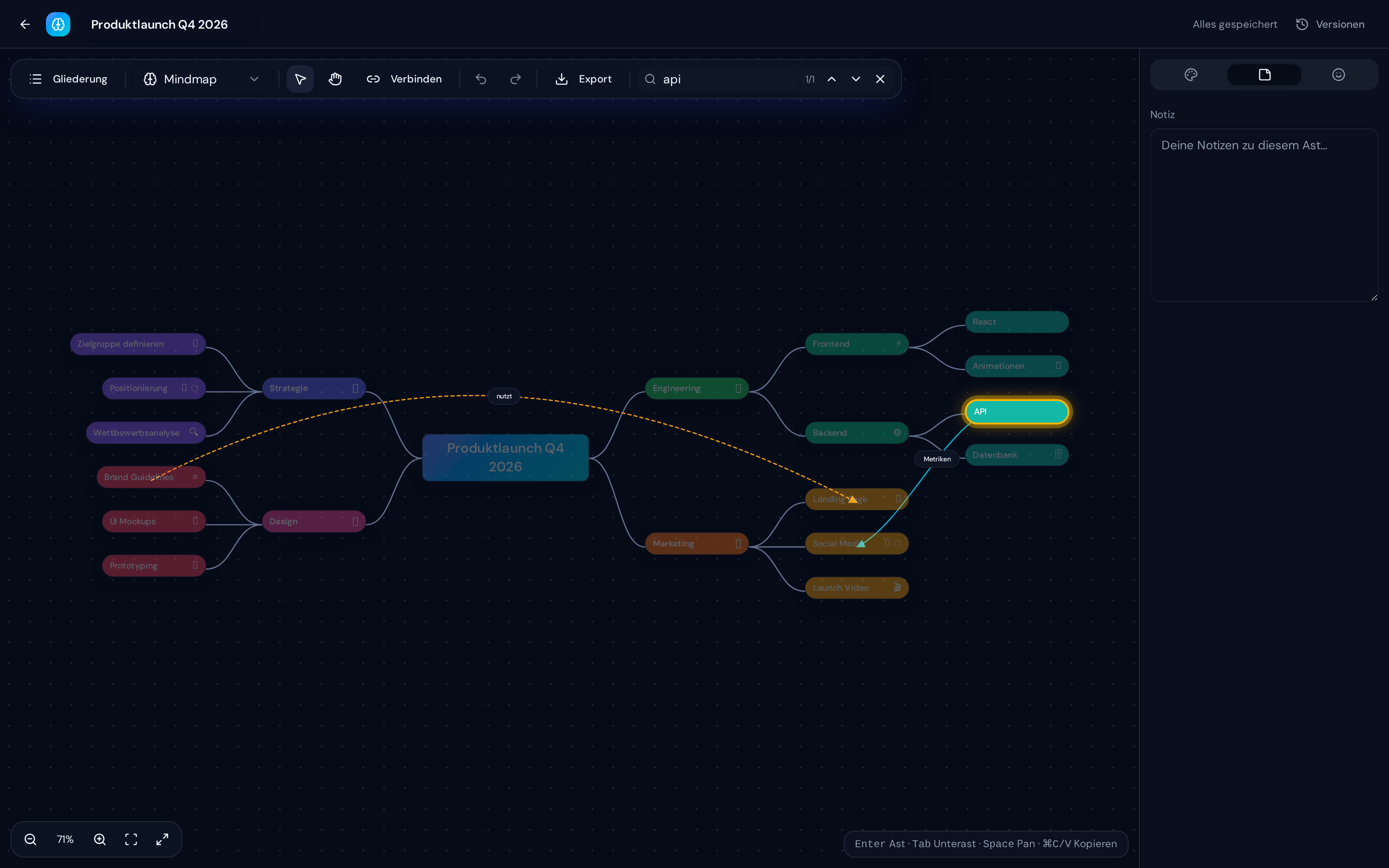Image resolution: width=1389 pixels, height=868 pixels.
Task: Select the Datenbank node
Action: click(1017, 455)
